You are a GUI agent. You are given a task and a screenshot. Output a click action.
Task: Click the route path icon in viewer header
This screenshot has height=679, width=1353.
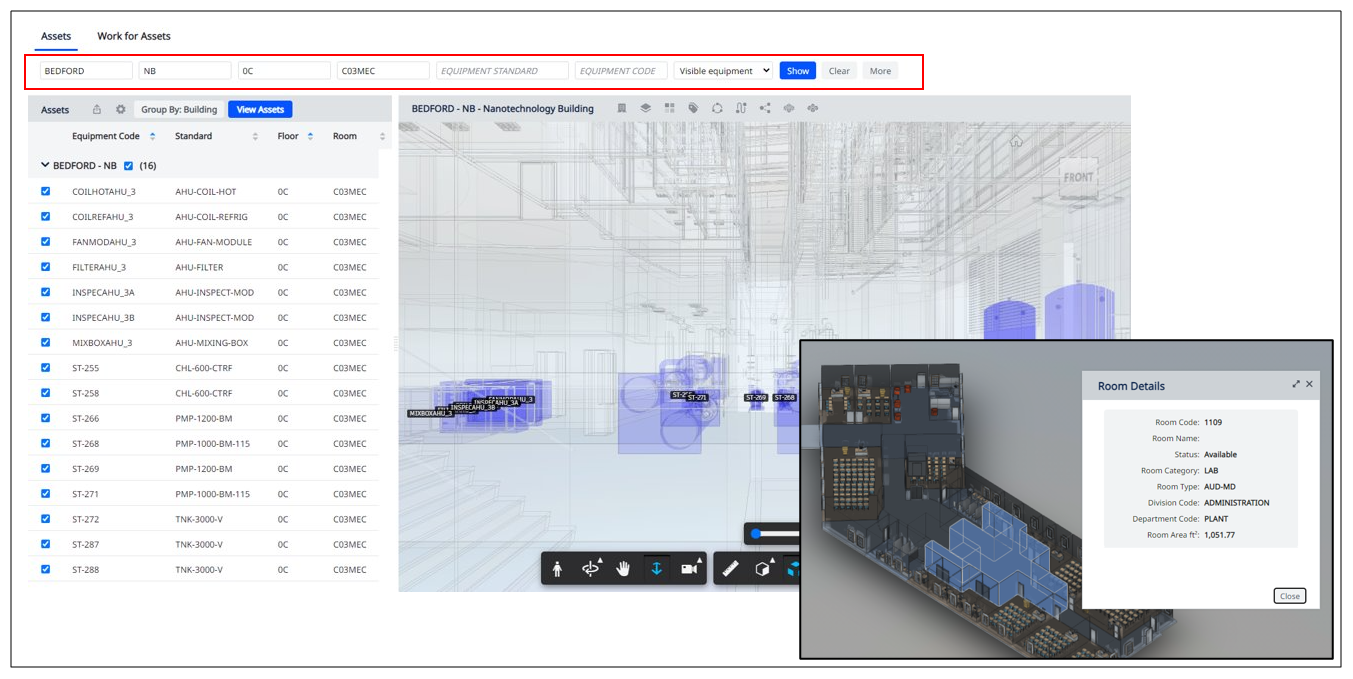tap(741, 108)
